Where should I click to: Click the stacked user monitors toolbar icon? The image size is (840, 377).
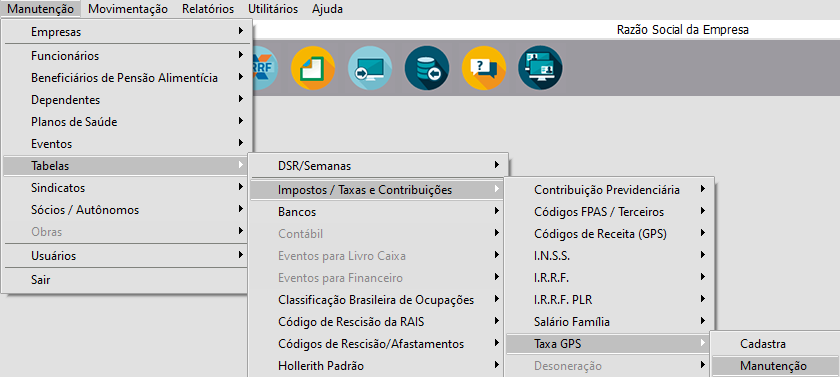(541, 68)
